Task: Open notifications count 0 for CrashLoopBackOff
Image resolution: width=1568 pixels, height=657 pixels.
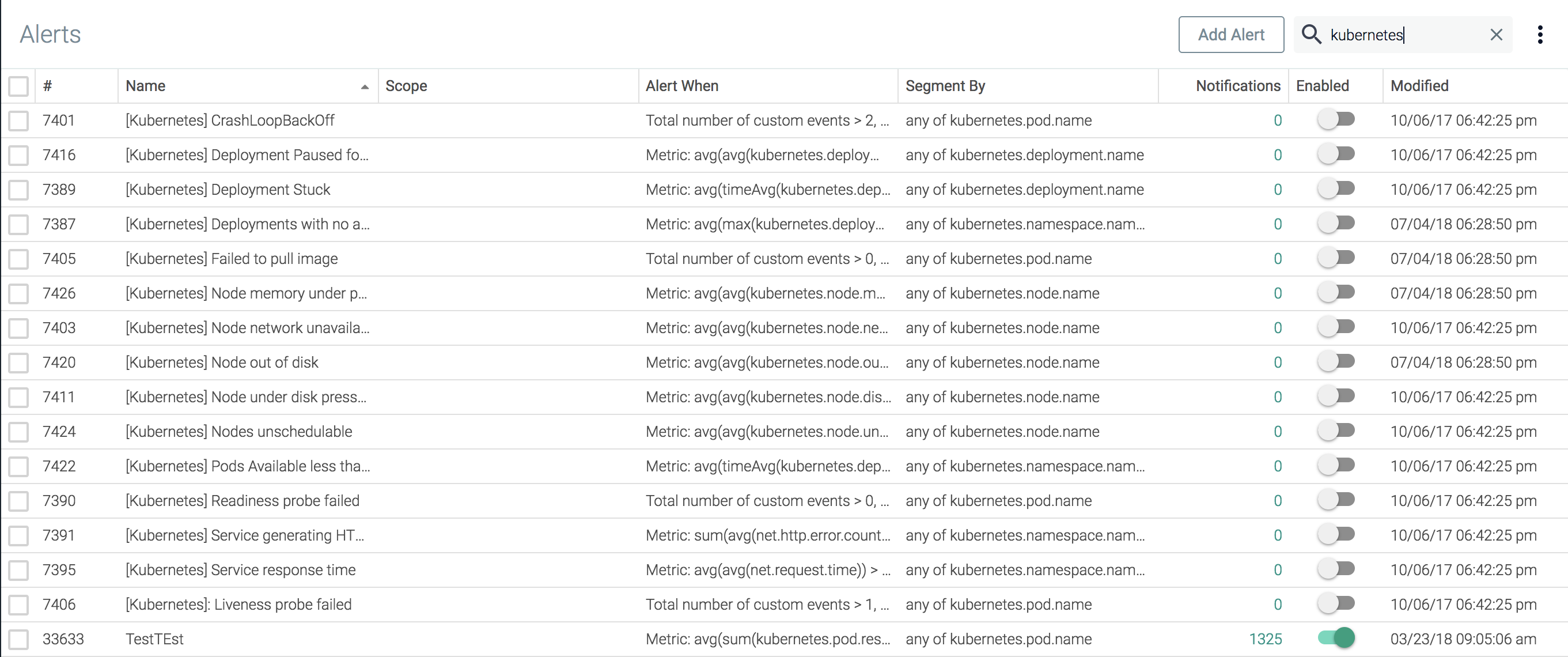Action: [x=1278, y=120]
